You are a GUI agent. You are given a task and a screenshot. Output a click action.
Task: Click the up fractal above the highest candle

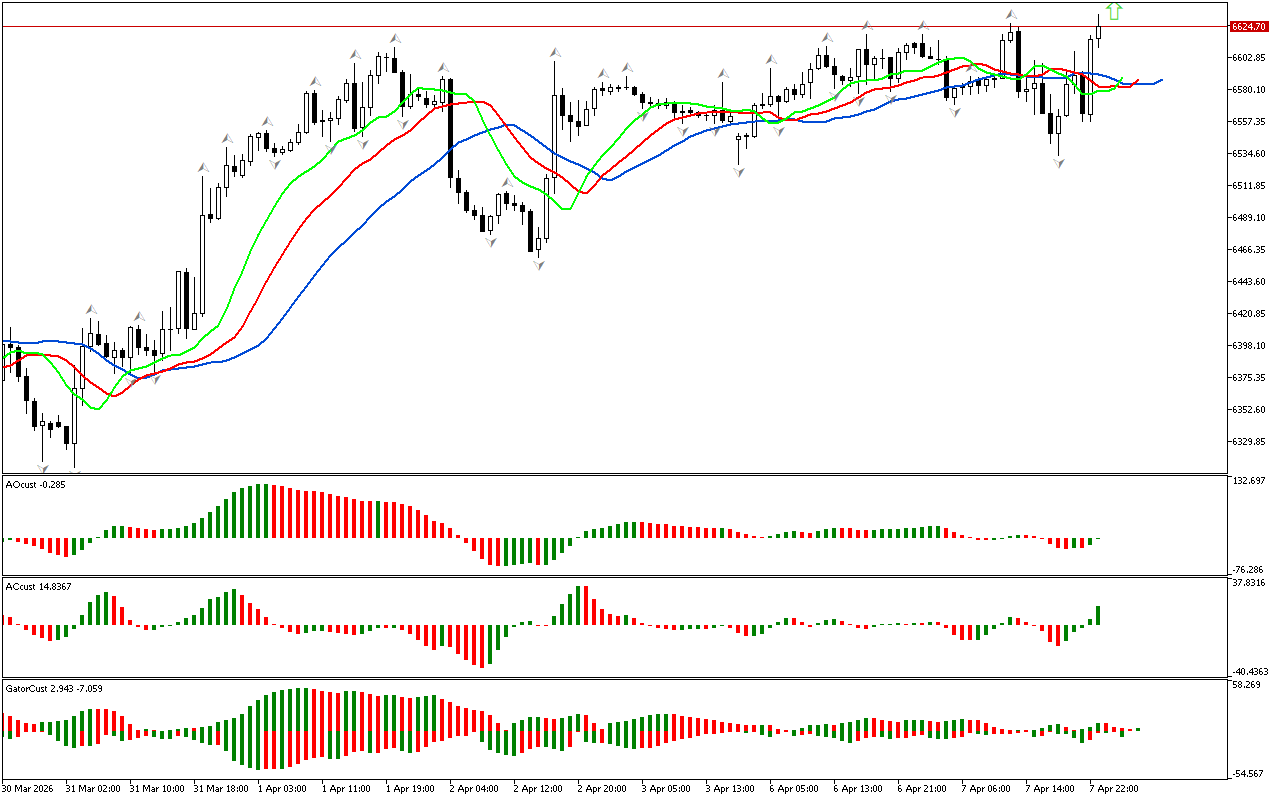coord(1012,15)
